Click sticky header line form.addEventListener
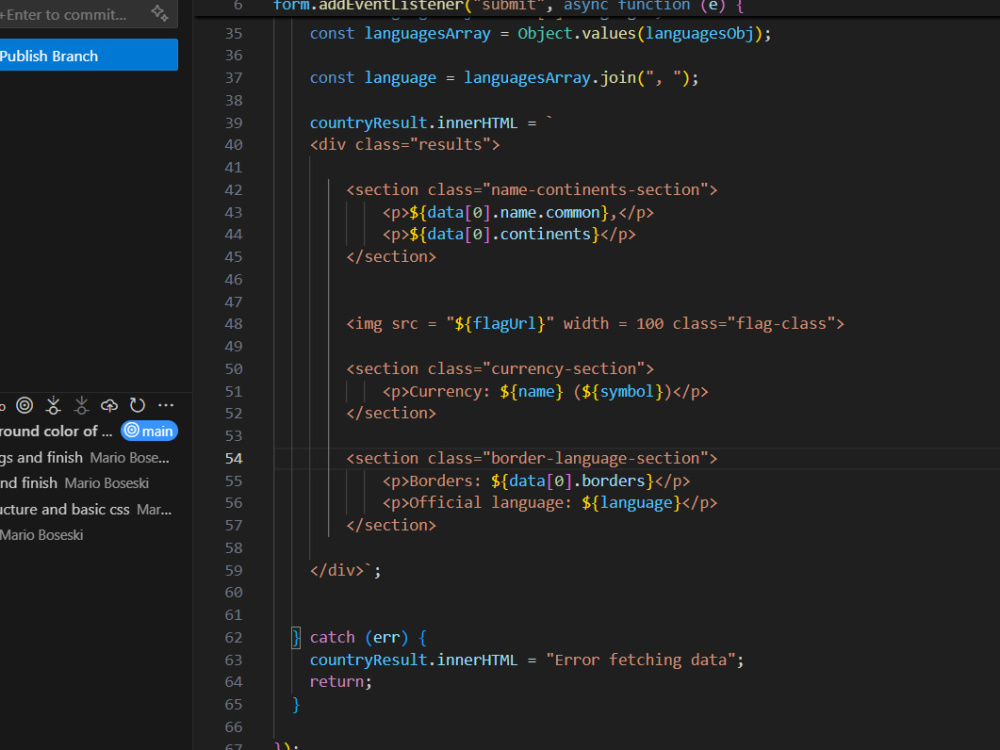 click(x=508, y=6)
